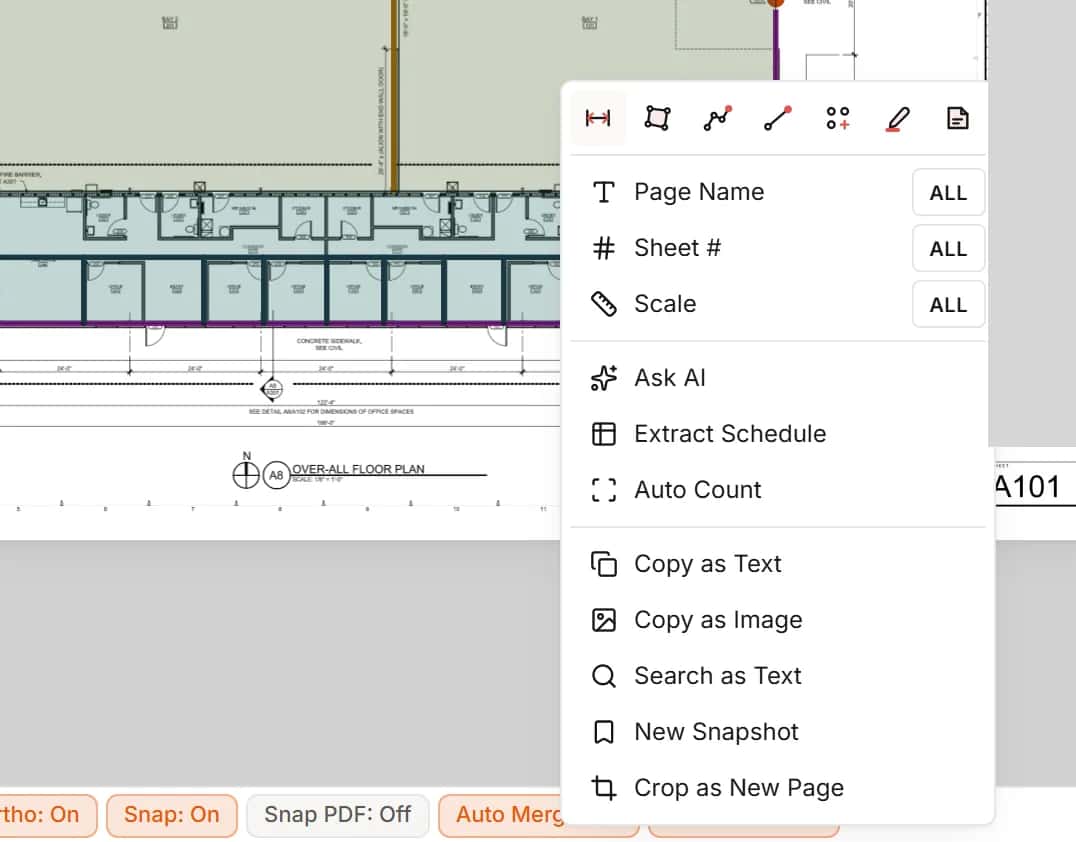
Task: Toggle the Snap PDF: Off setting
Action: click(x=338, y=815)
